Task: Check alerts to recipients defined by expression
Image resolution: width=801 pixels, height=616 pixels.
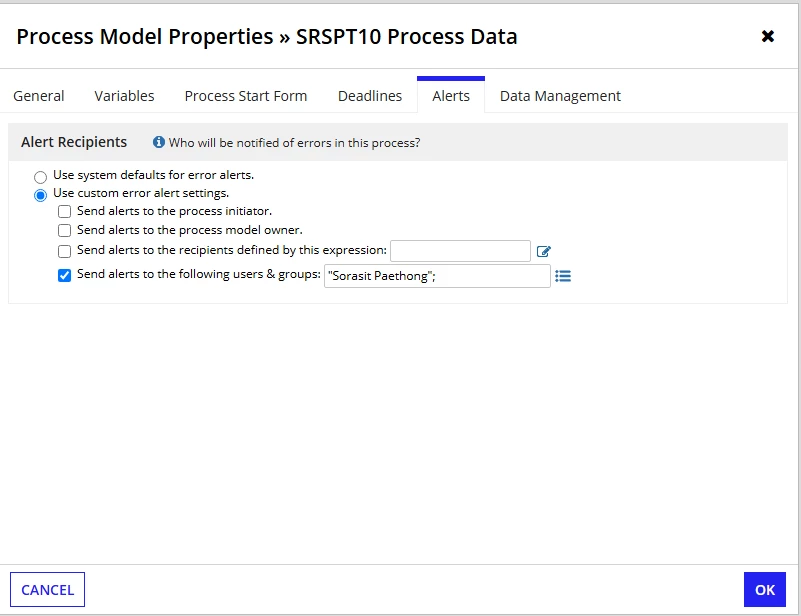Action: 64,251
